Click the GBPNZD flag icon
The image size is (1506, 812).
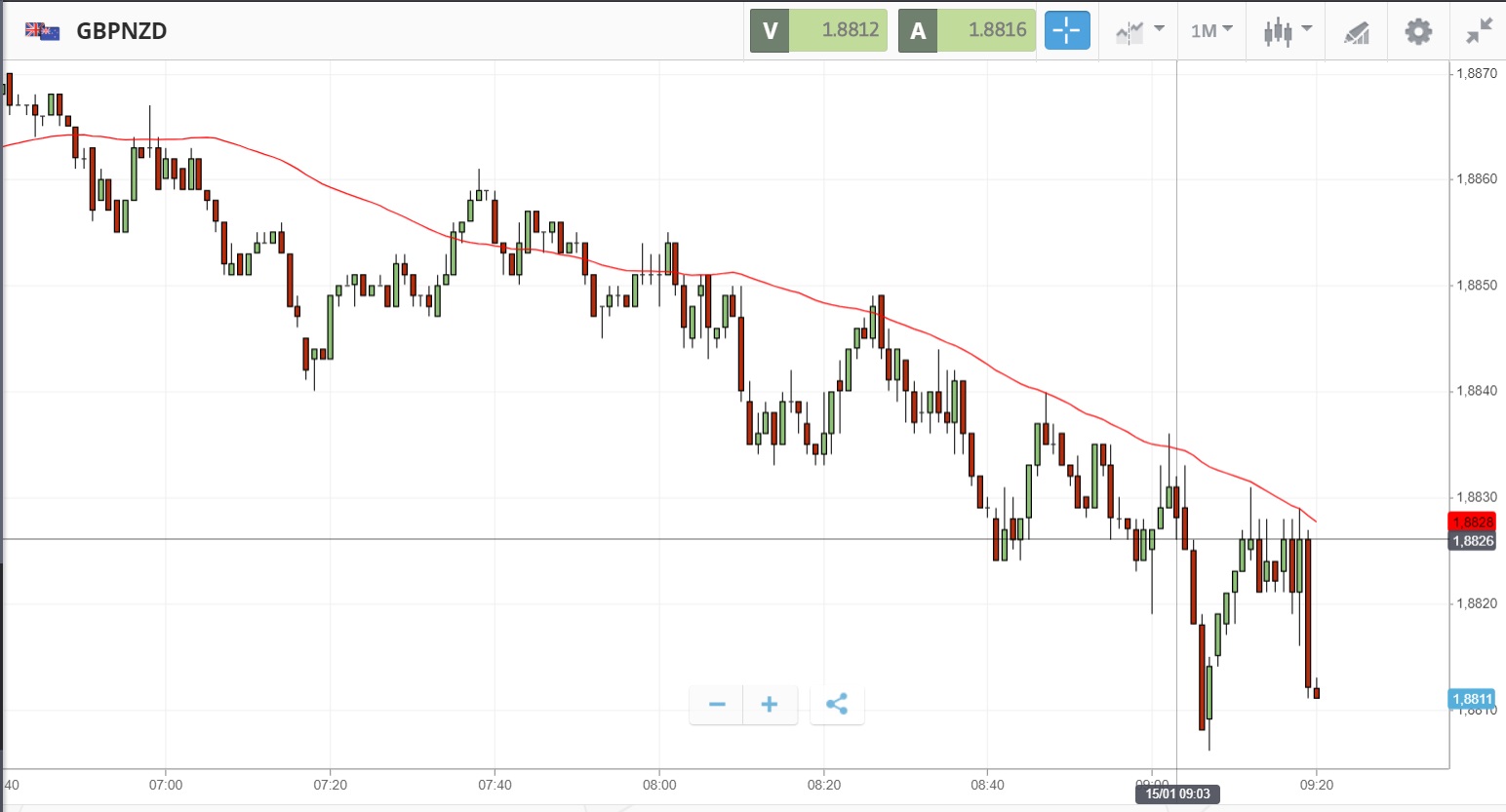[x=42, y=31]
